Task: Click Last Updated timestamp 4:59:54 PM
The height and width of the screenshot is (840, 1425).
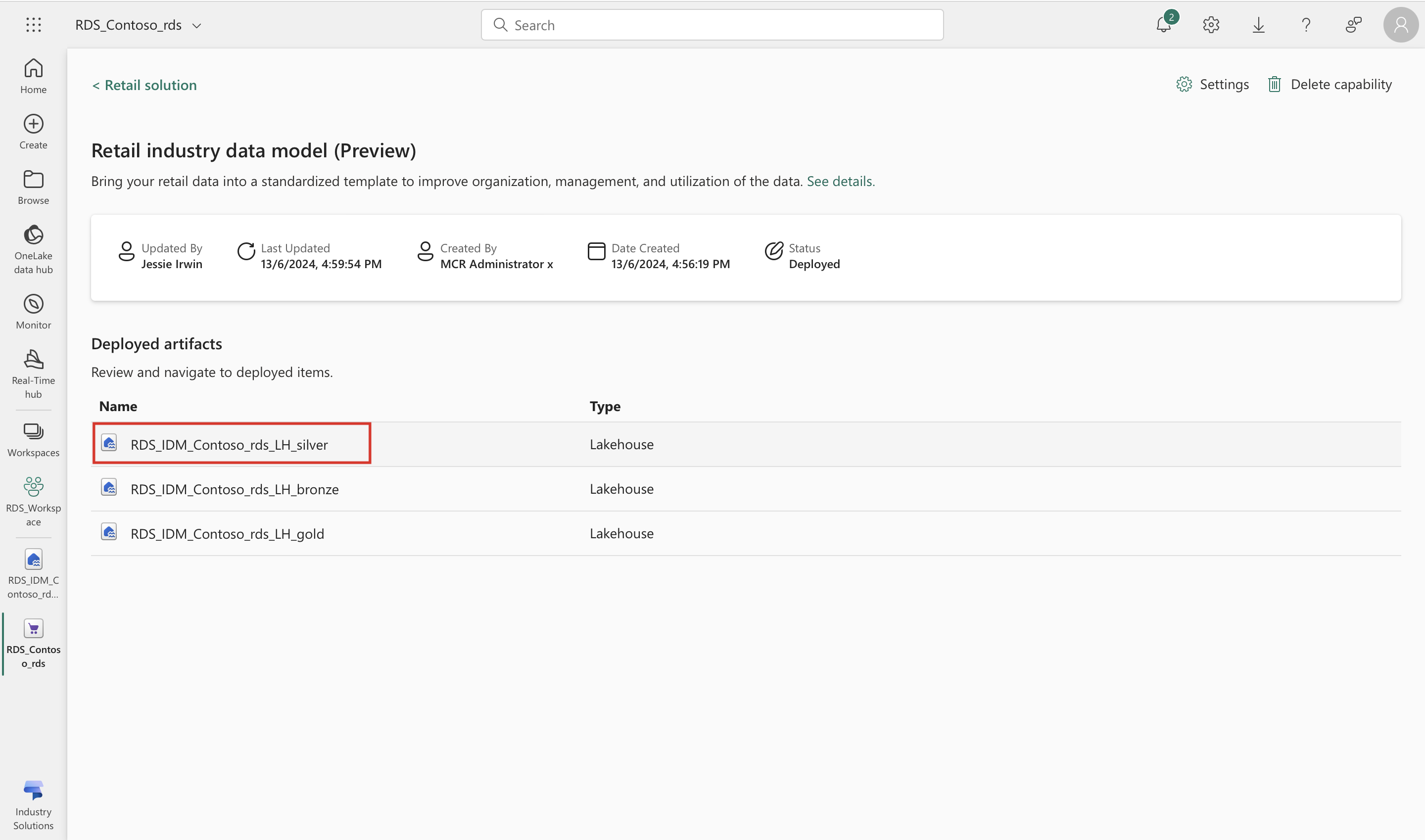Action: [x=321, y=264]
